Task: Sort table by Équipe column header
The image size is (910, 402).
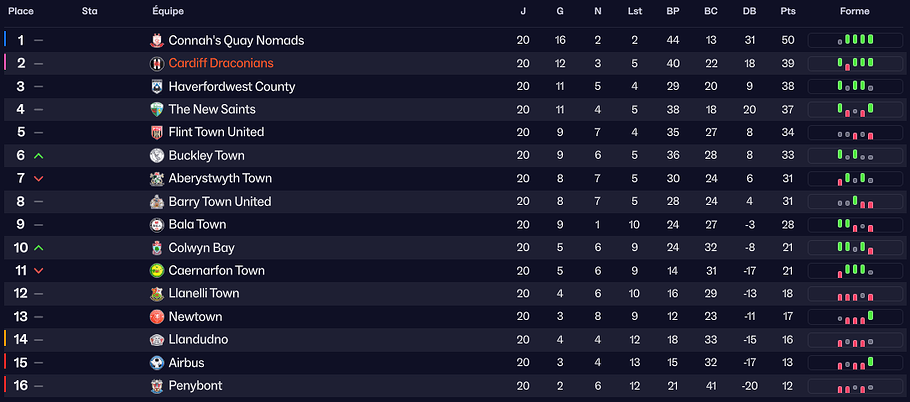Action: (168, 12)
